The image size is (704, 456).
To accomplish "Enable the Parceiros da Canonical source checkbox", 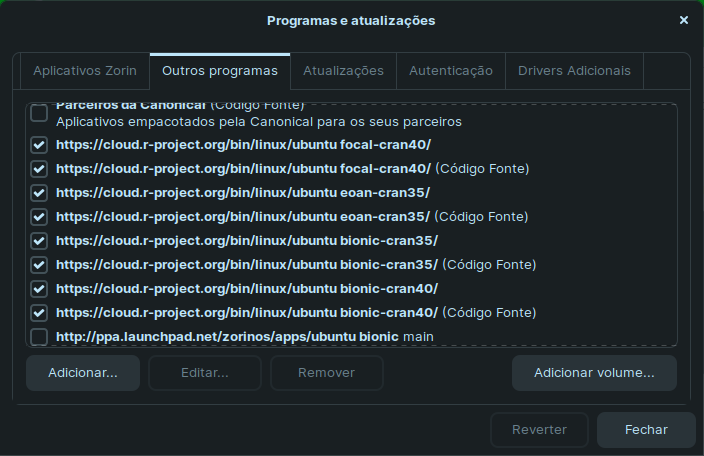I will pos(39,113).
